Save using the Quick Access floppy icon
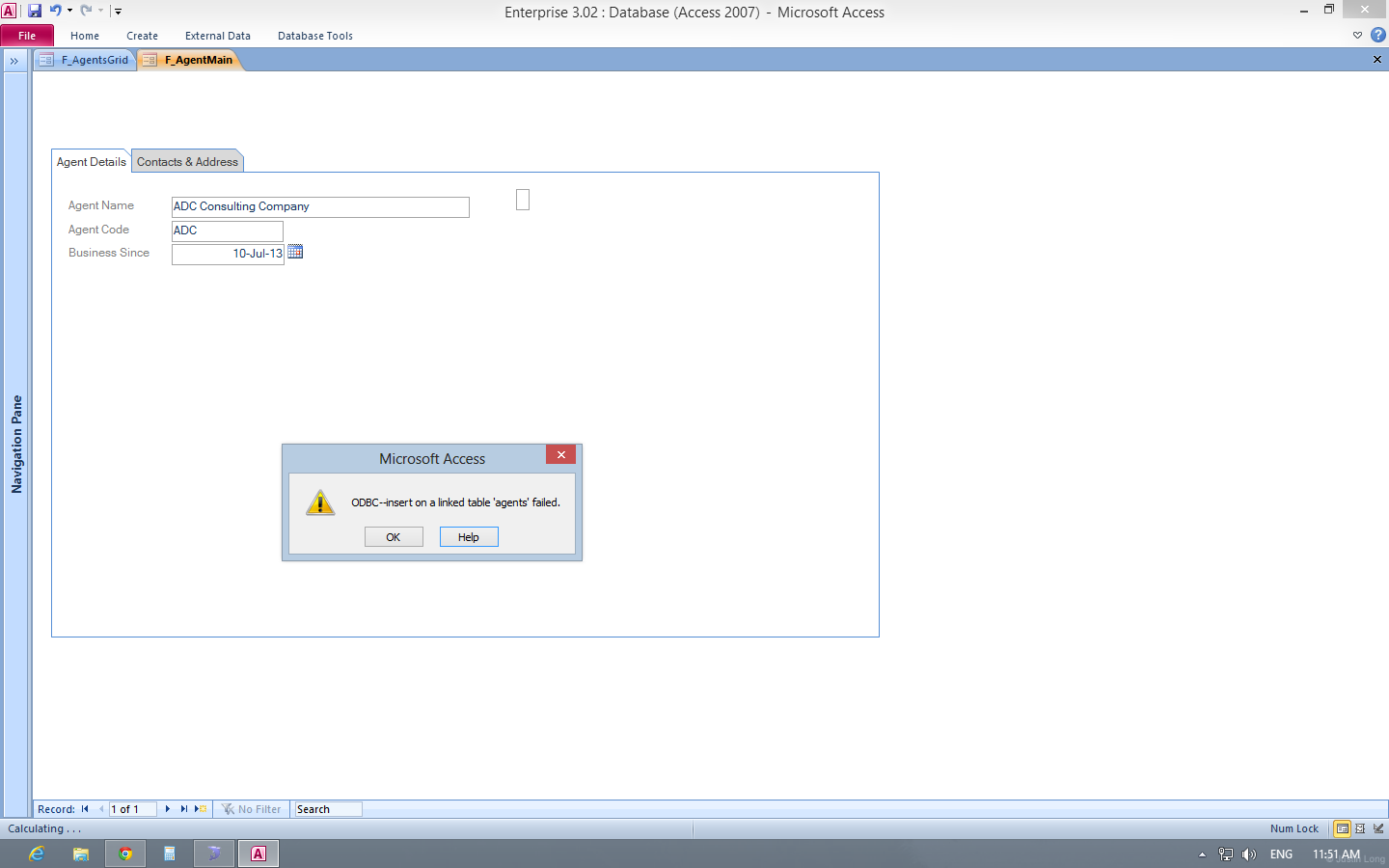Image resolution: width=1389 pixels, height=868 pixels. pos(35,11)
